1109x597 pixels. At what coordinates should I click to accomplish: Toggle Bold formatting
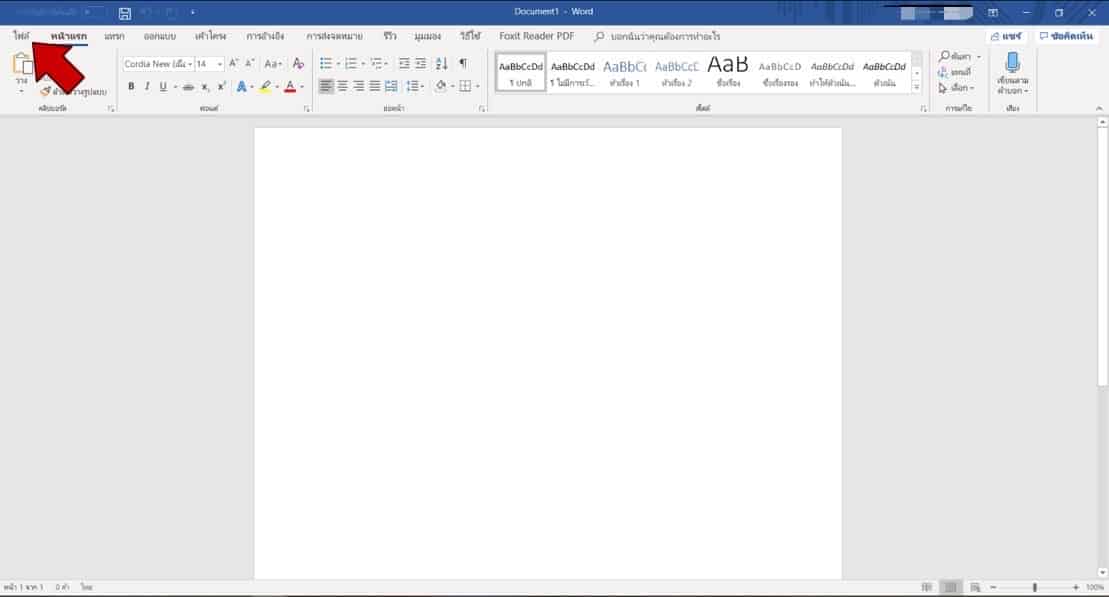[x=131, y=87]
